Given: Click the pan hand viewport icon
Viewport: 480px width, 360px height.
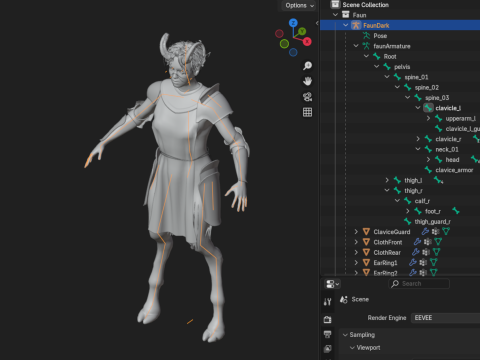Looking at the screenshot, I should [307, 81].
